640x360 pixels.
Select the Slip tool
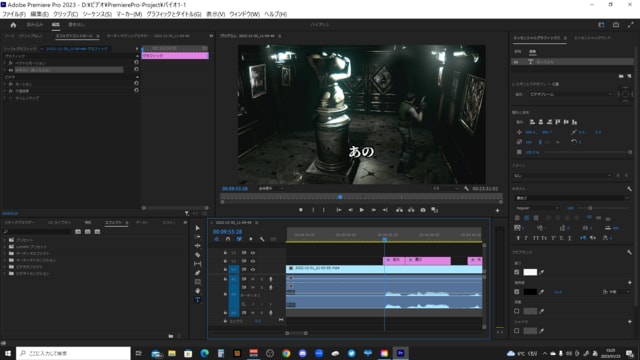pos(198,264)
